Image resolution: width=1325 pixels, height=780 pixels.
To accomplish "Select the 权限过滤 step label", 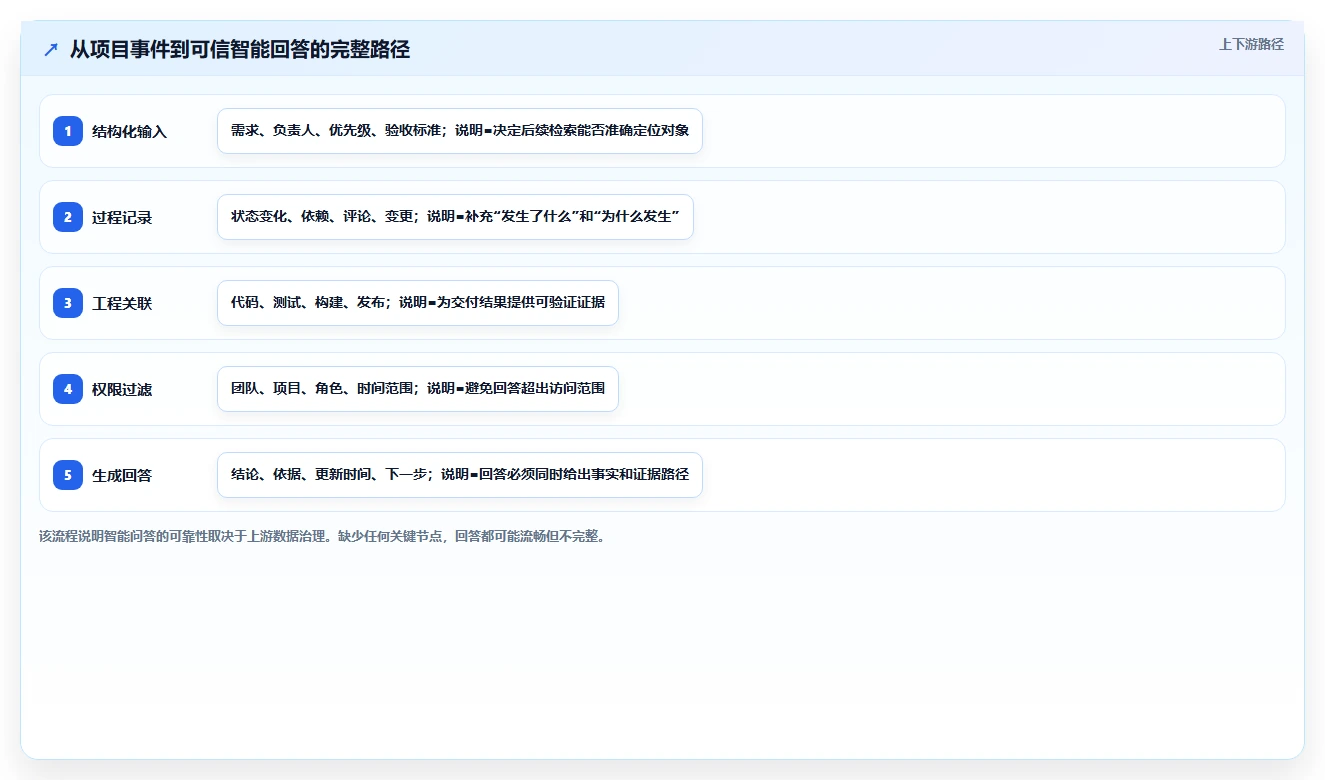I will tap(122, 389).
